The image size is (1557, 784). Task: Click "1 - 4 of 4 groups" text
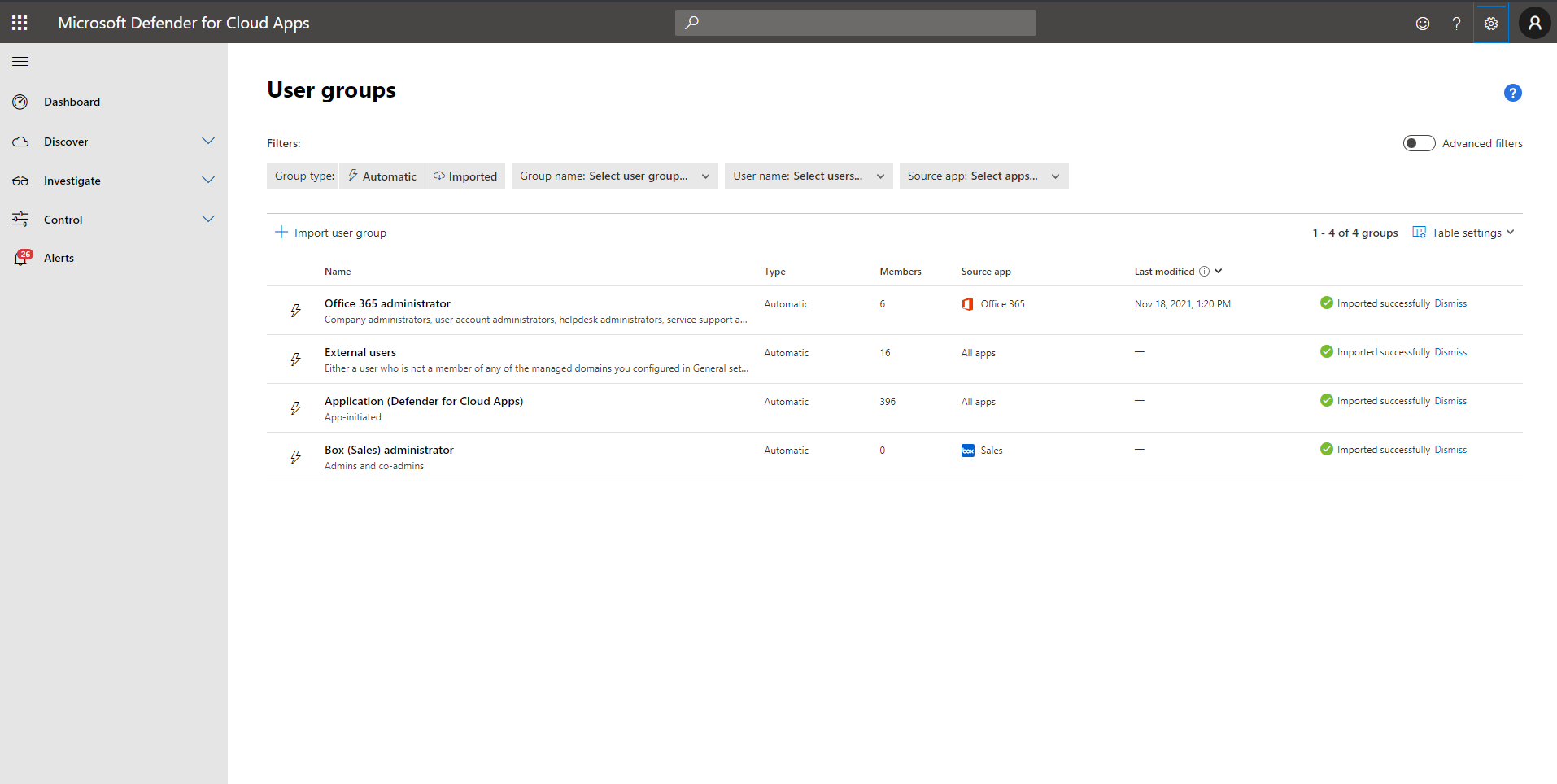click(1355, 233)
